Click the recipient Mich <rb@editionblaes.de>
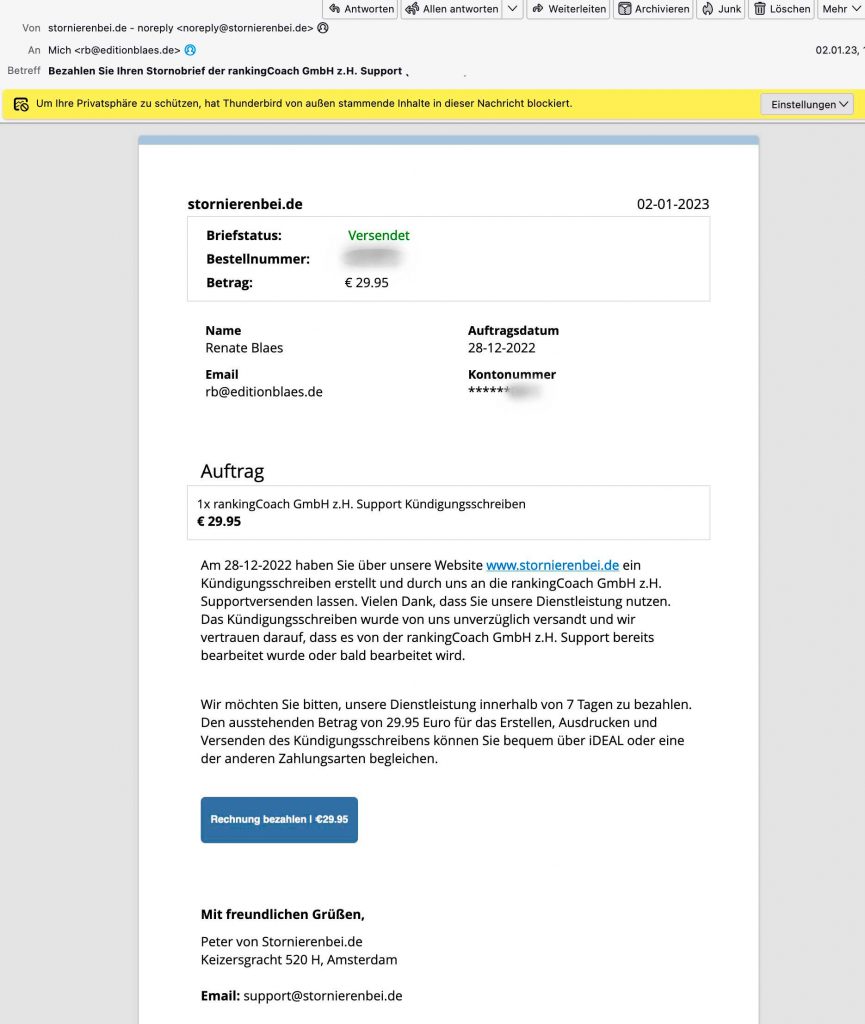This screenshot has height=1024, width=865. tap(114, 50)
